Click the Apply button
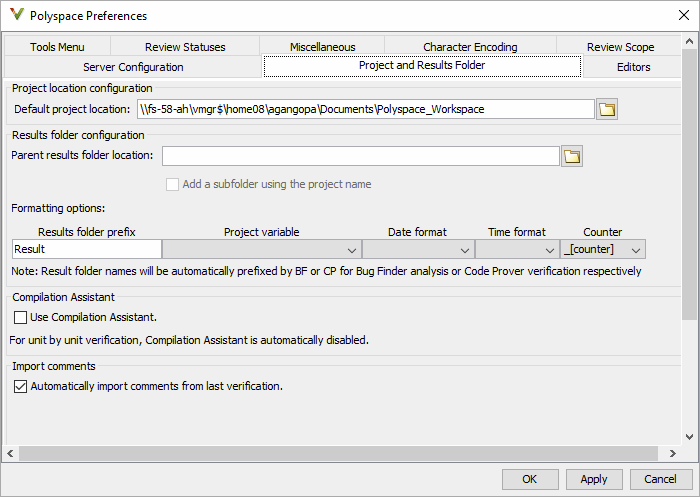The height and width of the screenshot is (497, 700). (x=594, y=479)
